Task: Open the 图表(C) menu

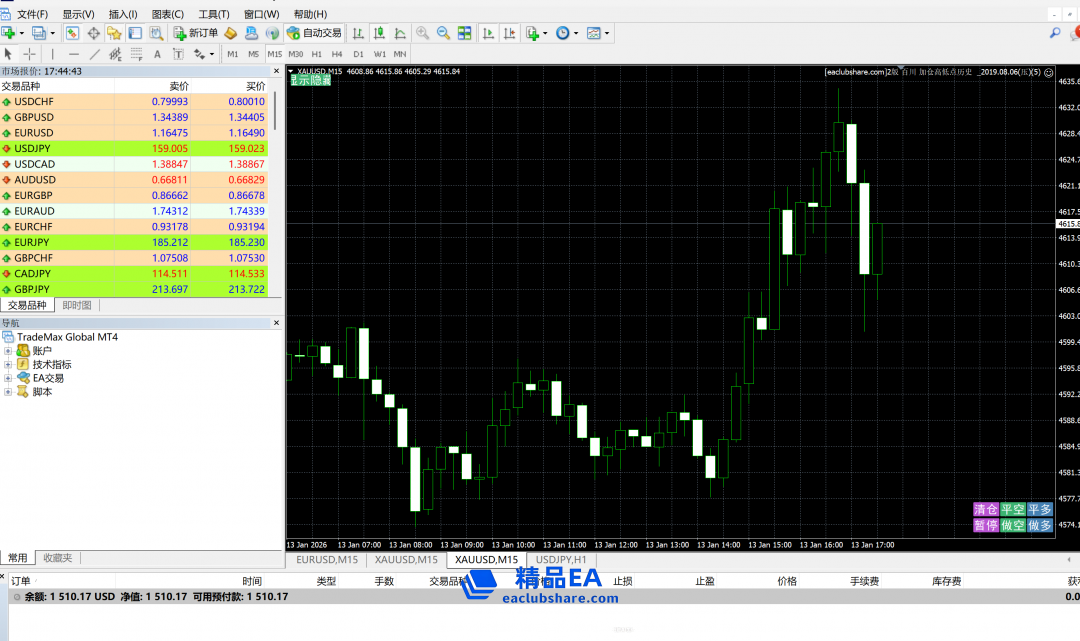Action: click(x=167, y=14)
